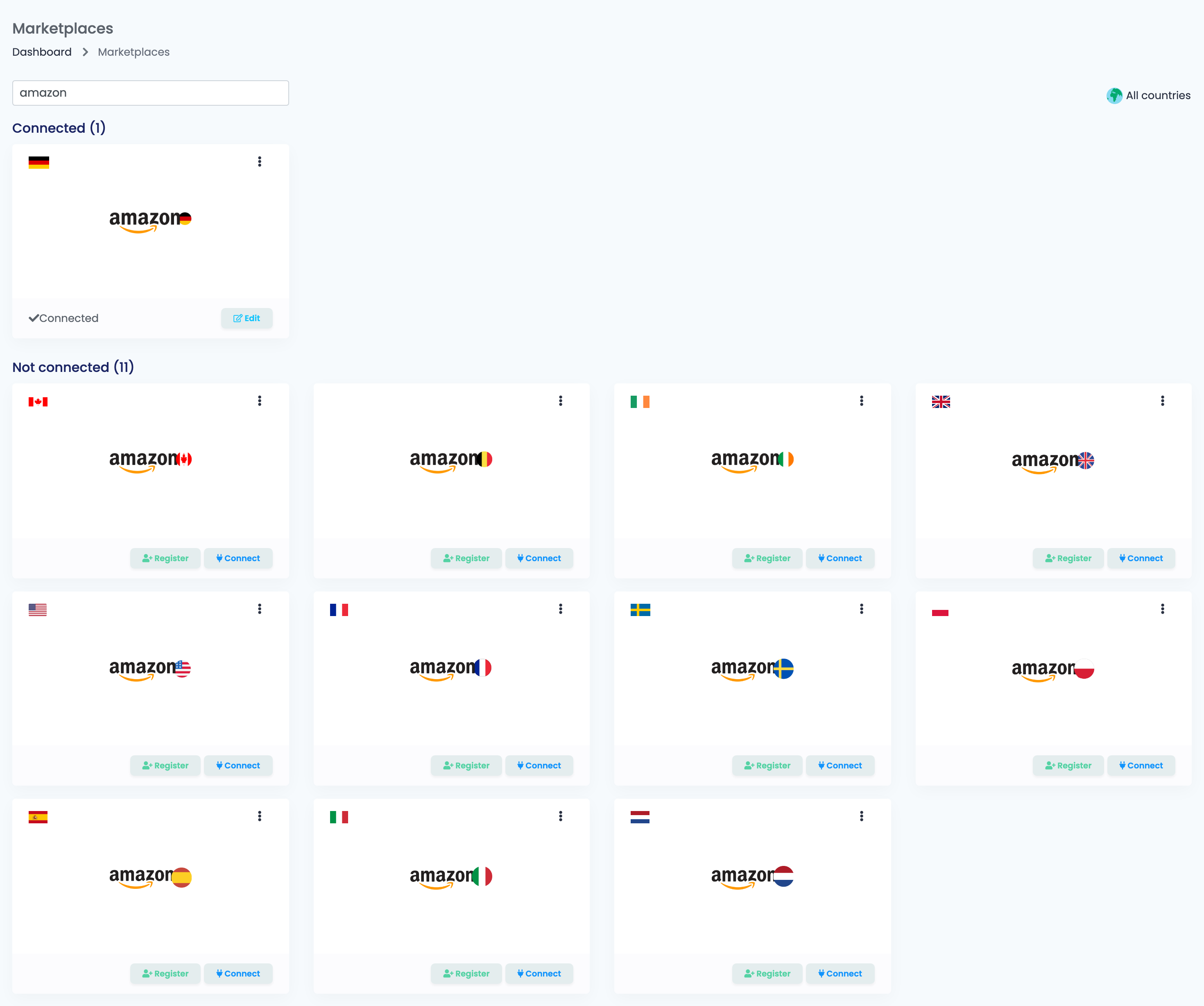Viewport: 1204px width, 1006px height.
Task: Open the three-dot menu on Amazon Netherlands card
Action: coord(862,816)
